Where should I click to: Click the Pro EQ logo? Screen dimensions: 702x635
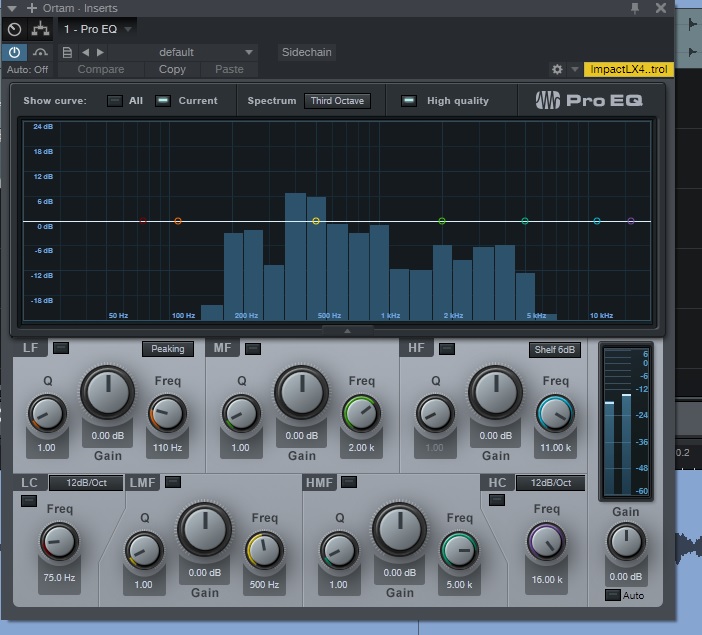(x=589, y=100)
